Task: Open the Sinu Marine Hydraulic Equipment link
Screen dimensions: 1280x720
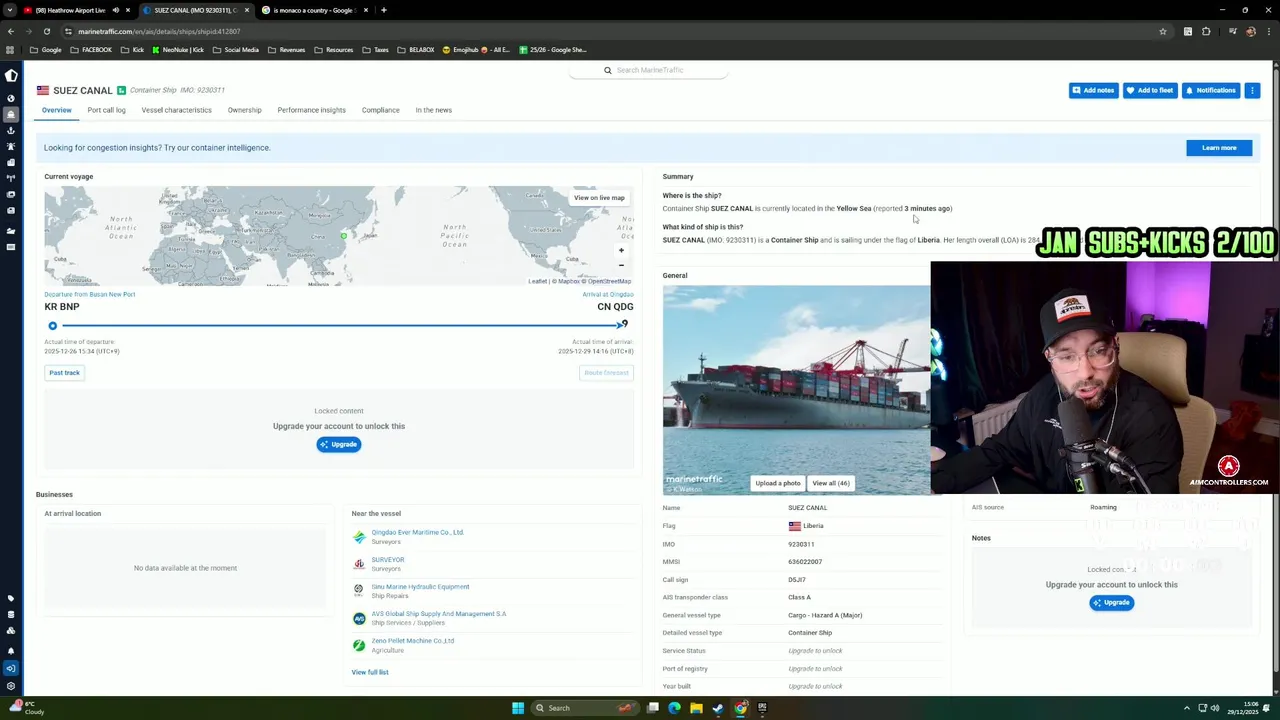Action: coord(420,587)
